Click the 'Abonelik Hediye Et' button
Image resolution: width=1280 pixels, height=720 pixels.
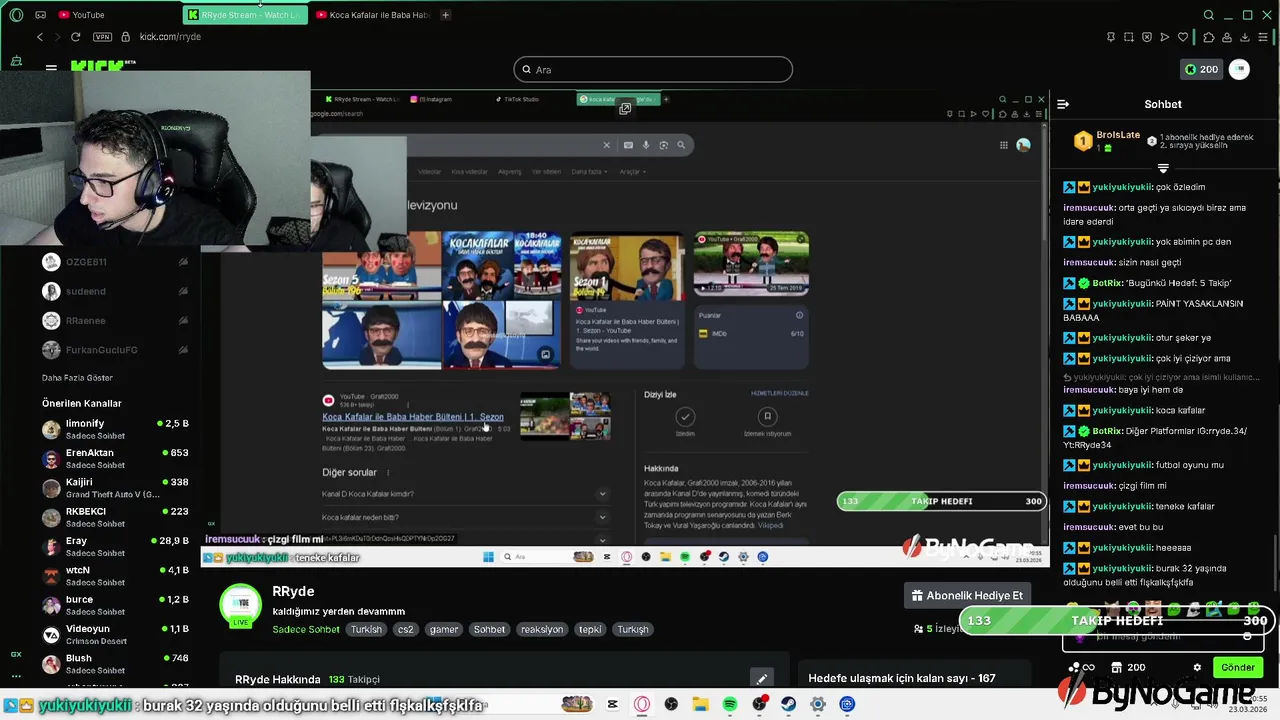pyautogui.click(x=966, y=596)
